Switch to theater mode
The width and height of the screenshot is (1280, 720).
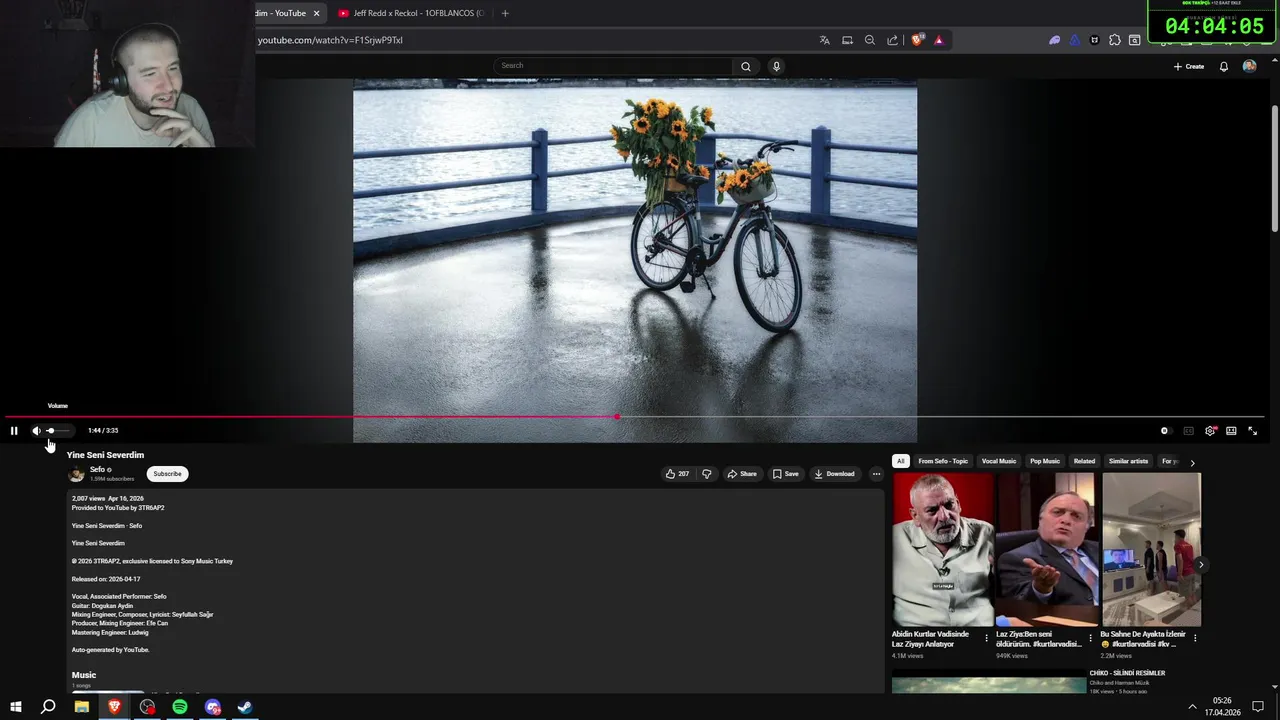click(x=1231, y=431)
